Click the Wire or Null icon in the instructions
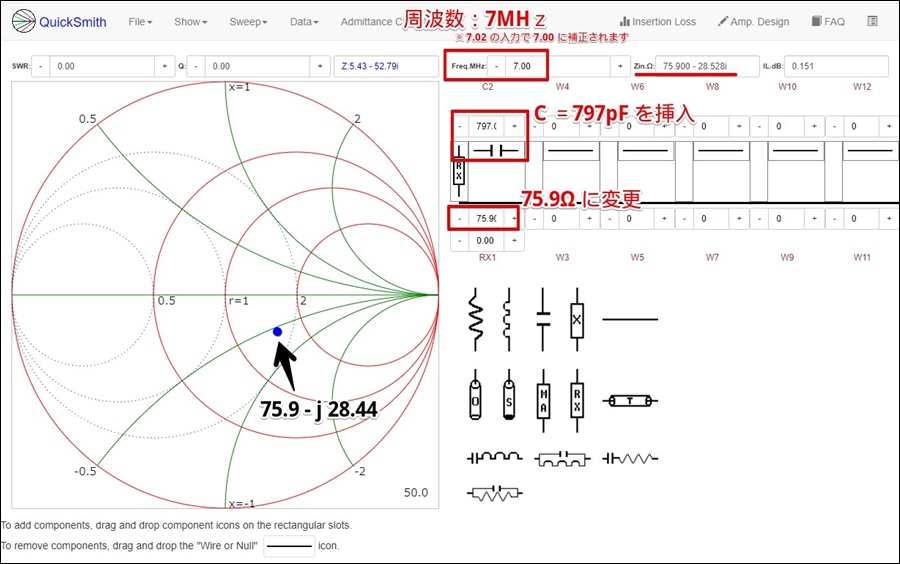Image resolution: width=900 pixels, height=564 pixels. [x=289, y=546]
